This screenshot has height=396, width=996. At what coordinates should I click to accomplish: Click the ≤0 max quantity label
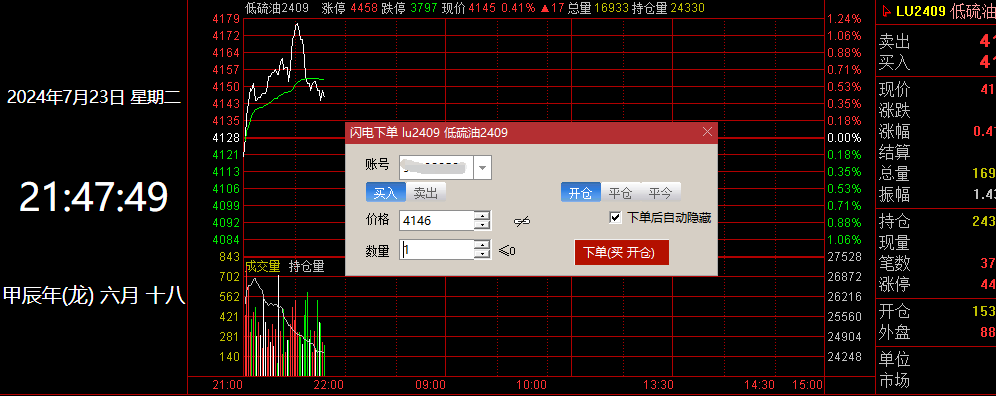pyautogui.click(x=507, y=250)
